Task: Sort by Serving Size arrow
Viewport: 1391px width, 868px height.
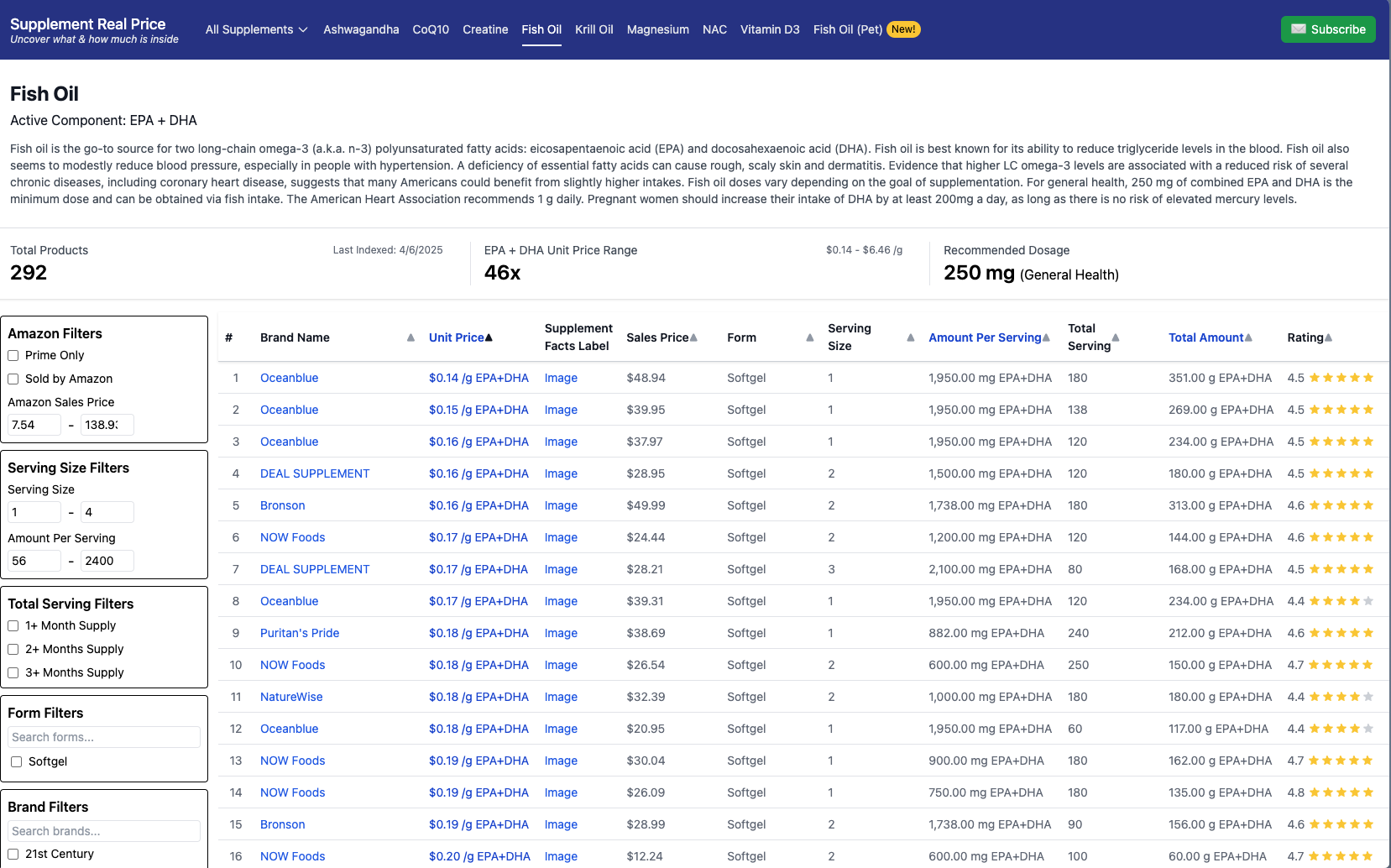Action: tap(911, 337)
